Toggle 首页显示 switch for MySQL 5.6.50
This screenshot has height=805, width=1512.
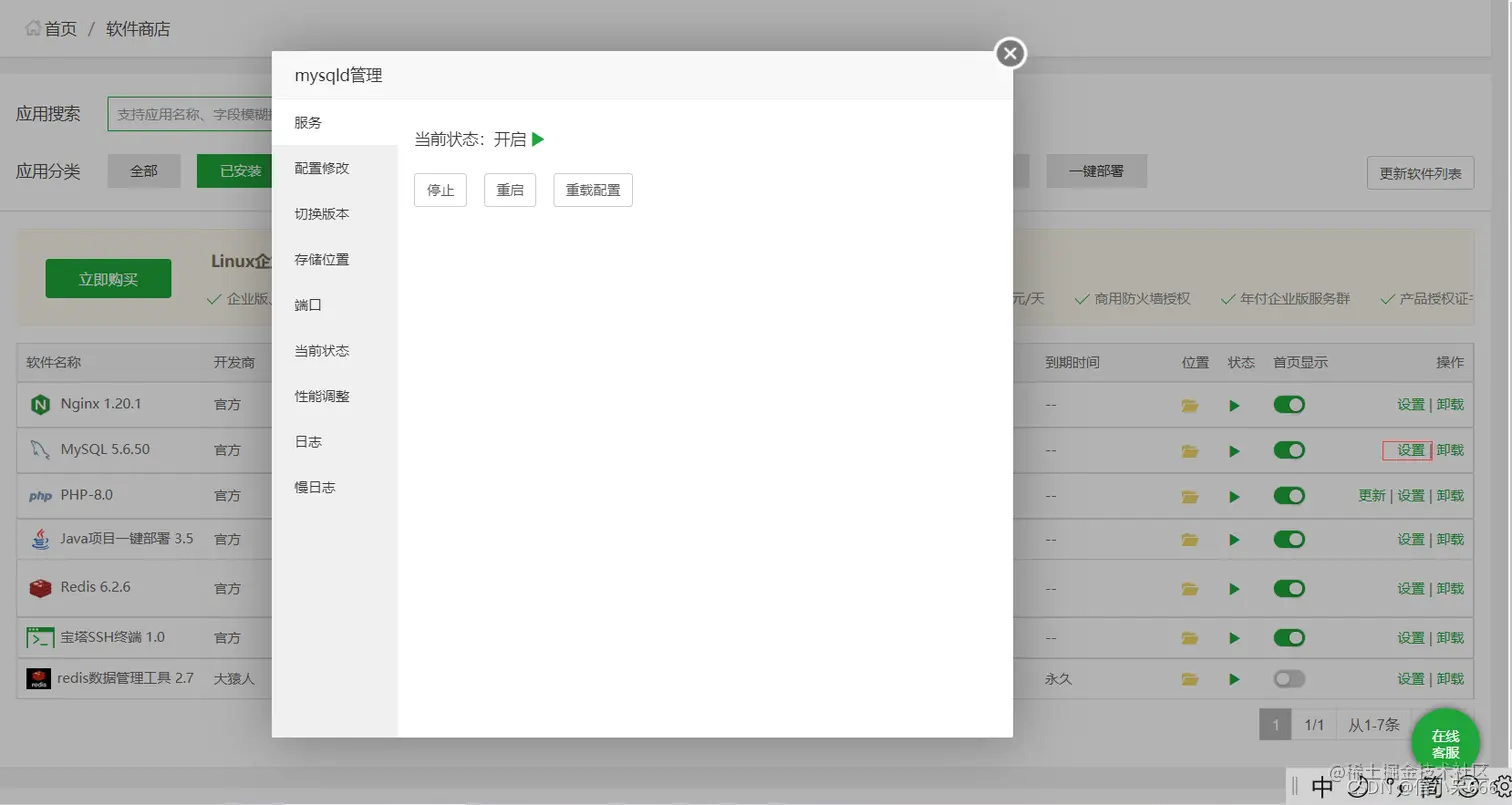tap(1289, 450)
